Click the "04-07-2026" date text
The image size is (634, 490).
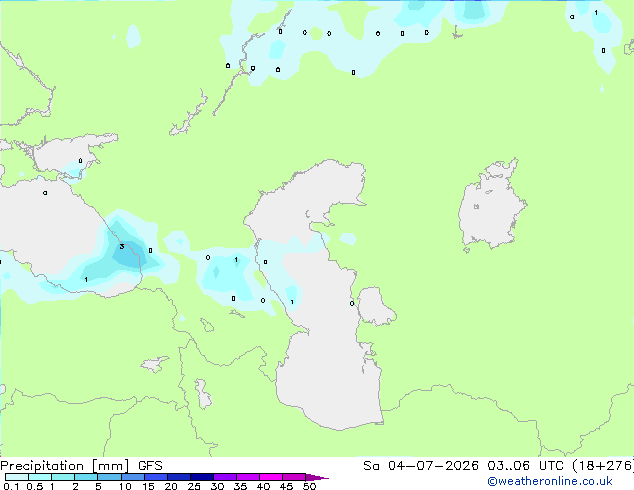[433, 466]
